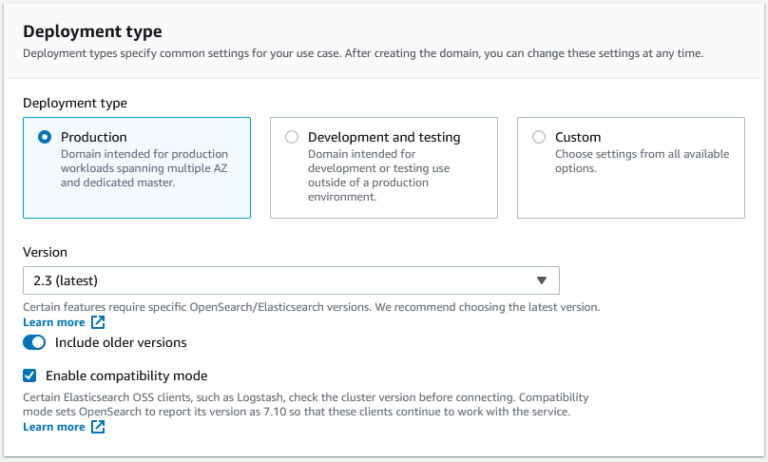Screen dimensions: 768x462
Task: Click the Deployment type section heading
Action: coord(92,32)
